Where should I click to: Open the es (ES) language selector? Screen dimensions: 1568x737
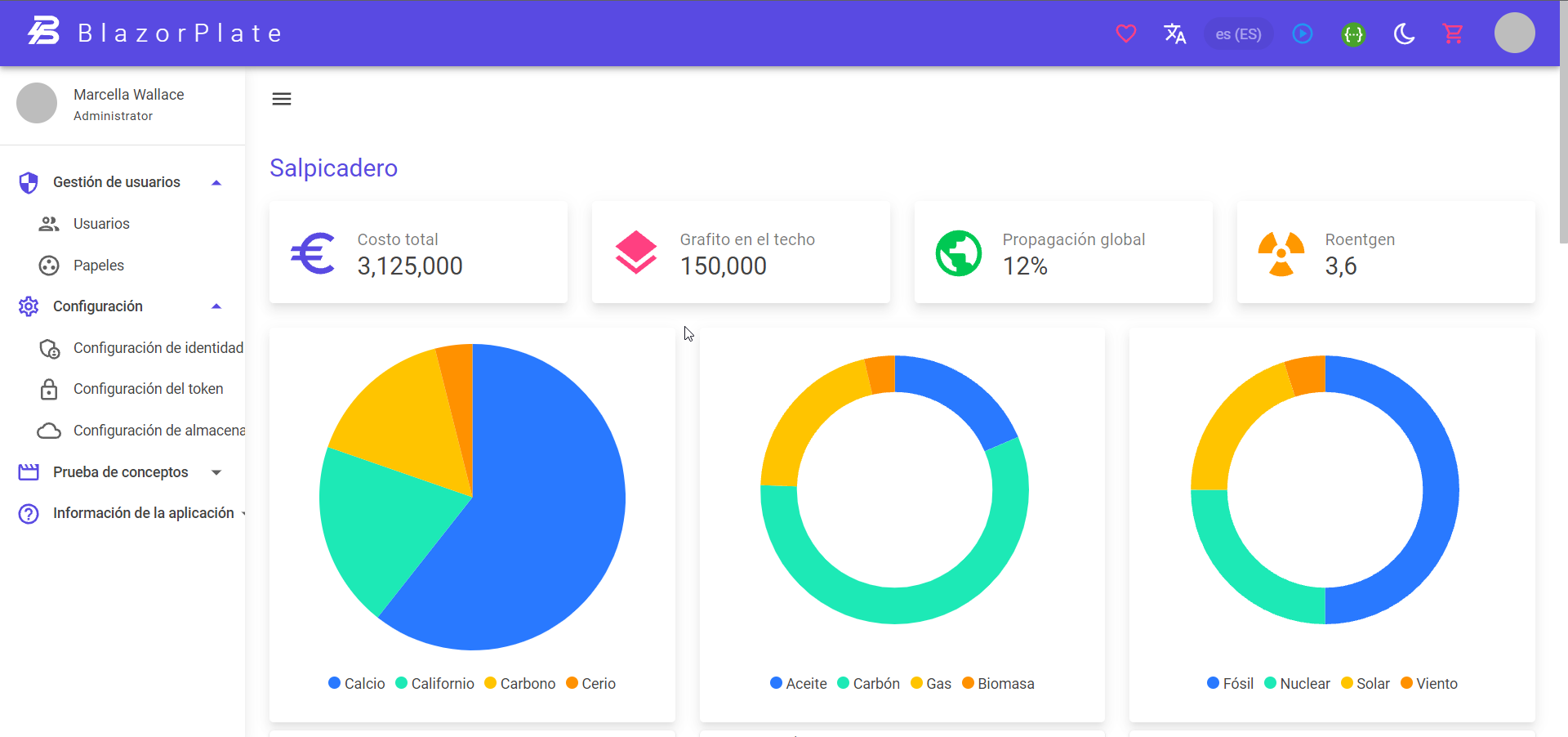1237,33
